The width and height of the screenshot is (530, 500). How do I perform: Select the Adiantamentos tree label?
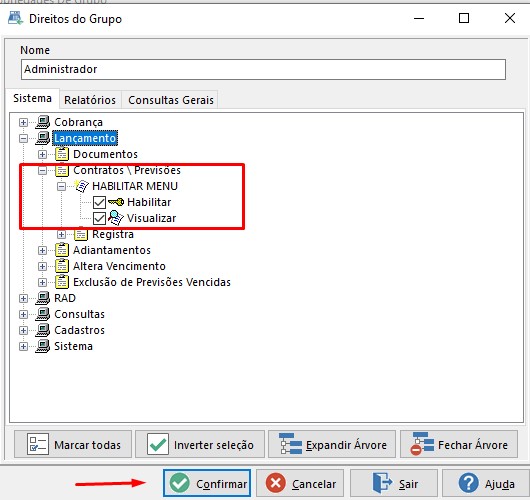[x=112, y=250]
